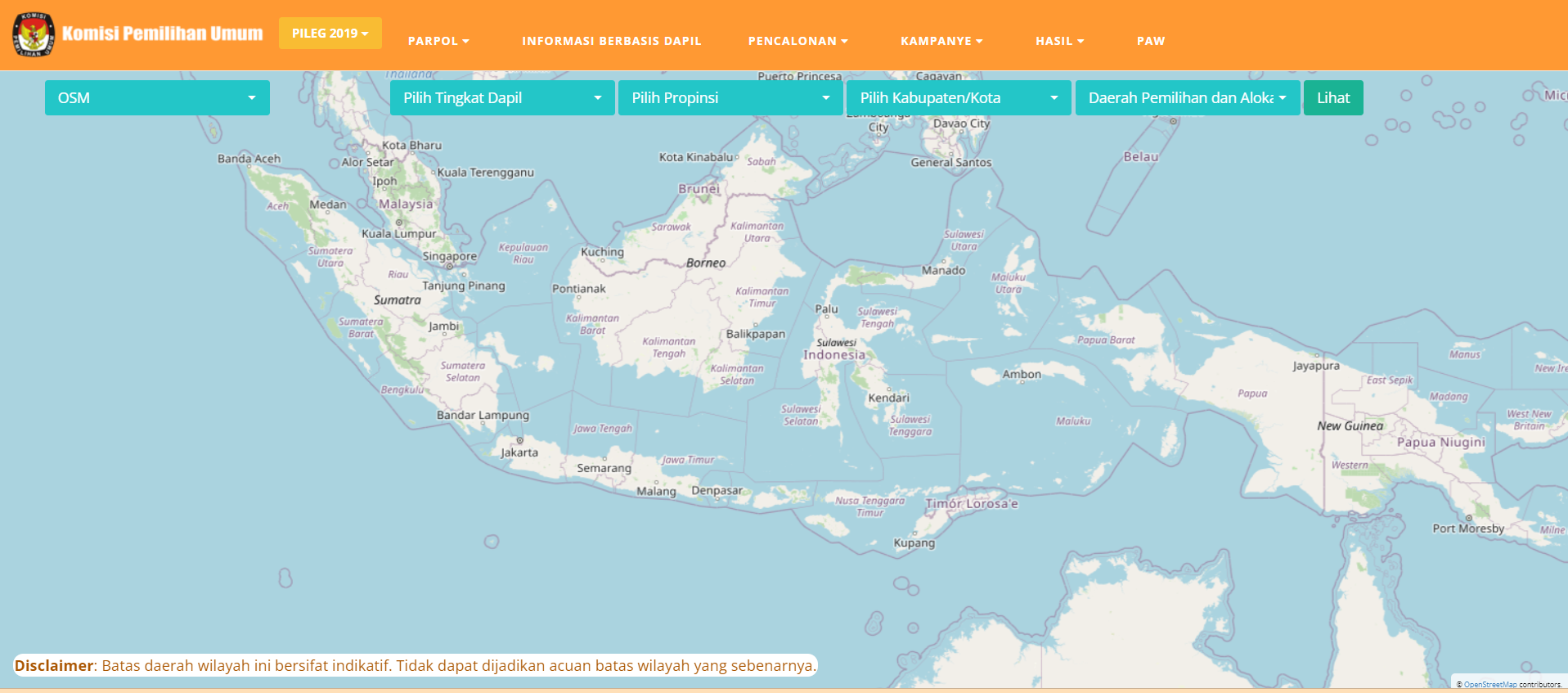Open the PAW menu item
The width and height of the screenshot is (1568, 693).
(1150, 41)
